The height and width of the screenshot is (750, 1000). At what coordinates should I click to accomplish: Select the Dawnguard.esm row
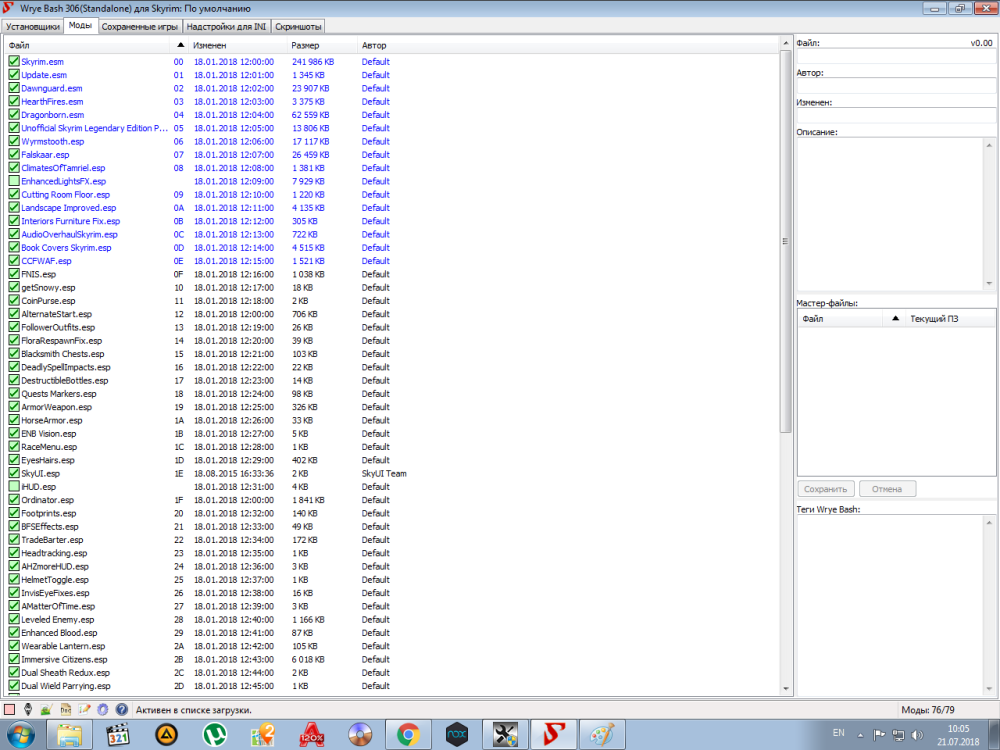point(392,88)
